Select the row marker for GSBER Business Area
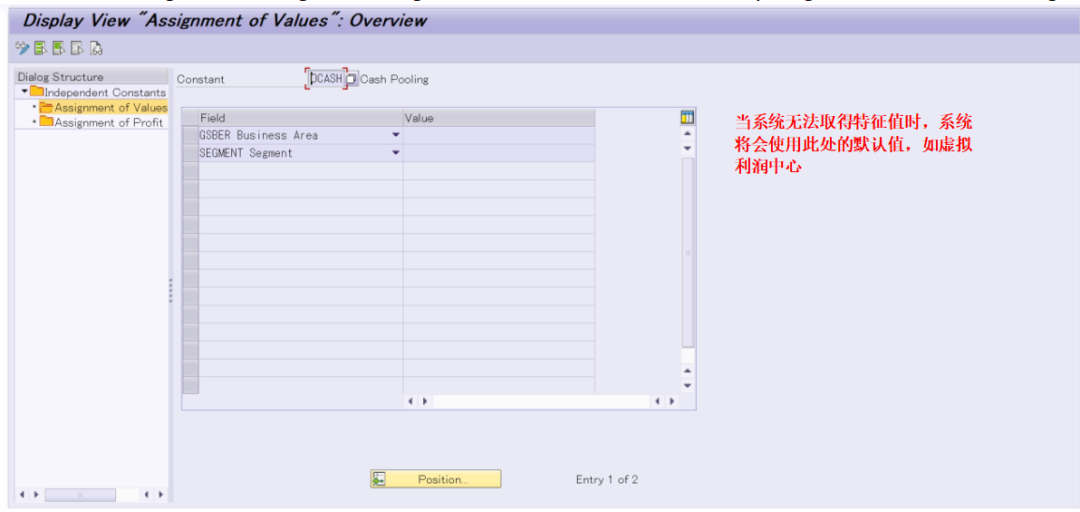Image resolution: width=1080 pixels, height=512 pixels. (190, 135)
